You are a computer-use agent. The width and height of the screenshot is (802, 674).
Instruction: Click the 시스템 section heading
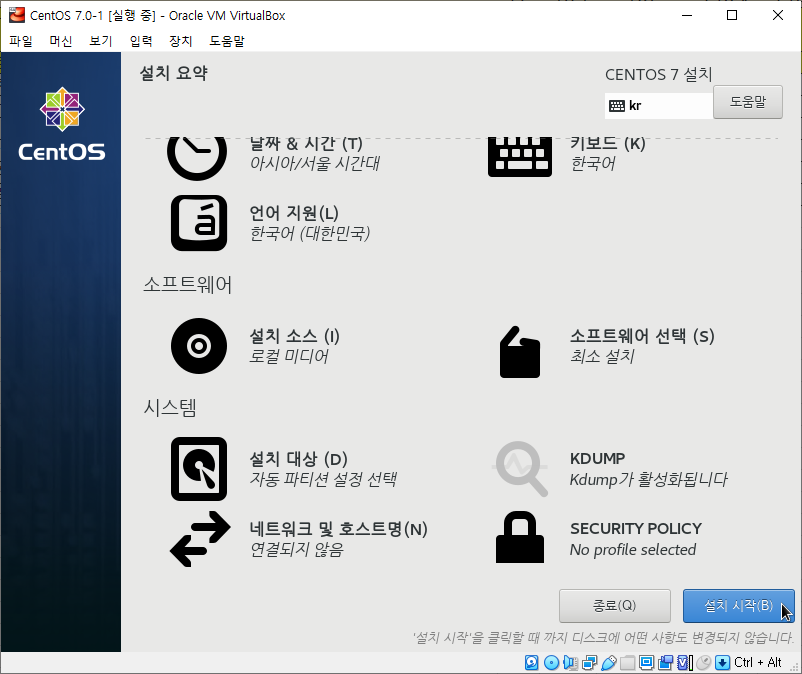[x=170, y=408]
